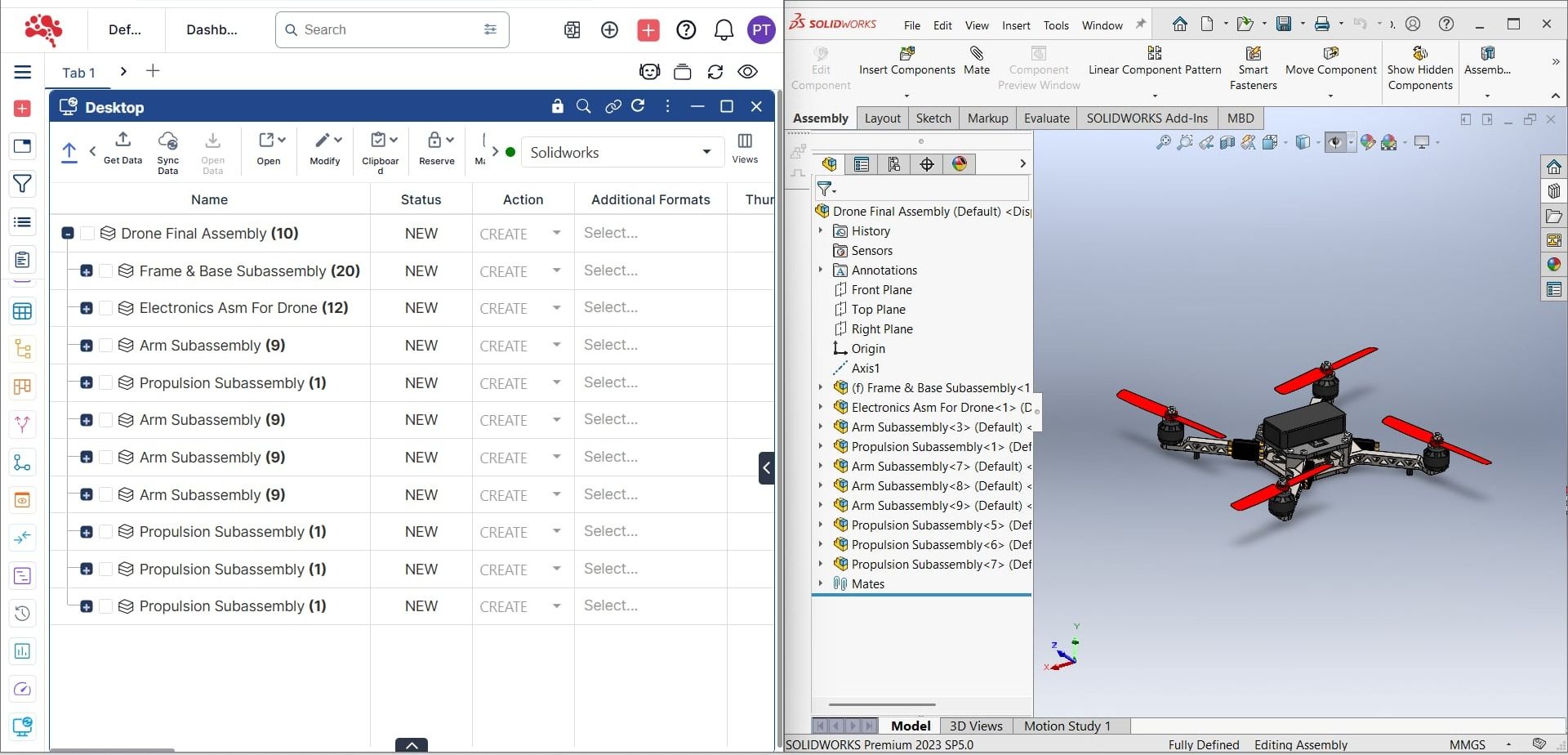Open the DisplayManager appearance tab
Screen dimensions: 1568x755
point(960,164)
